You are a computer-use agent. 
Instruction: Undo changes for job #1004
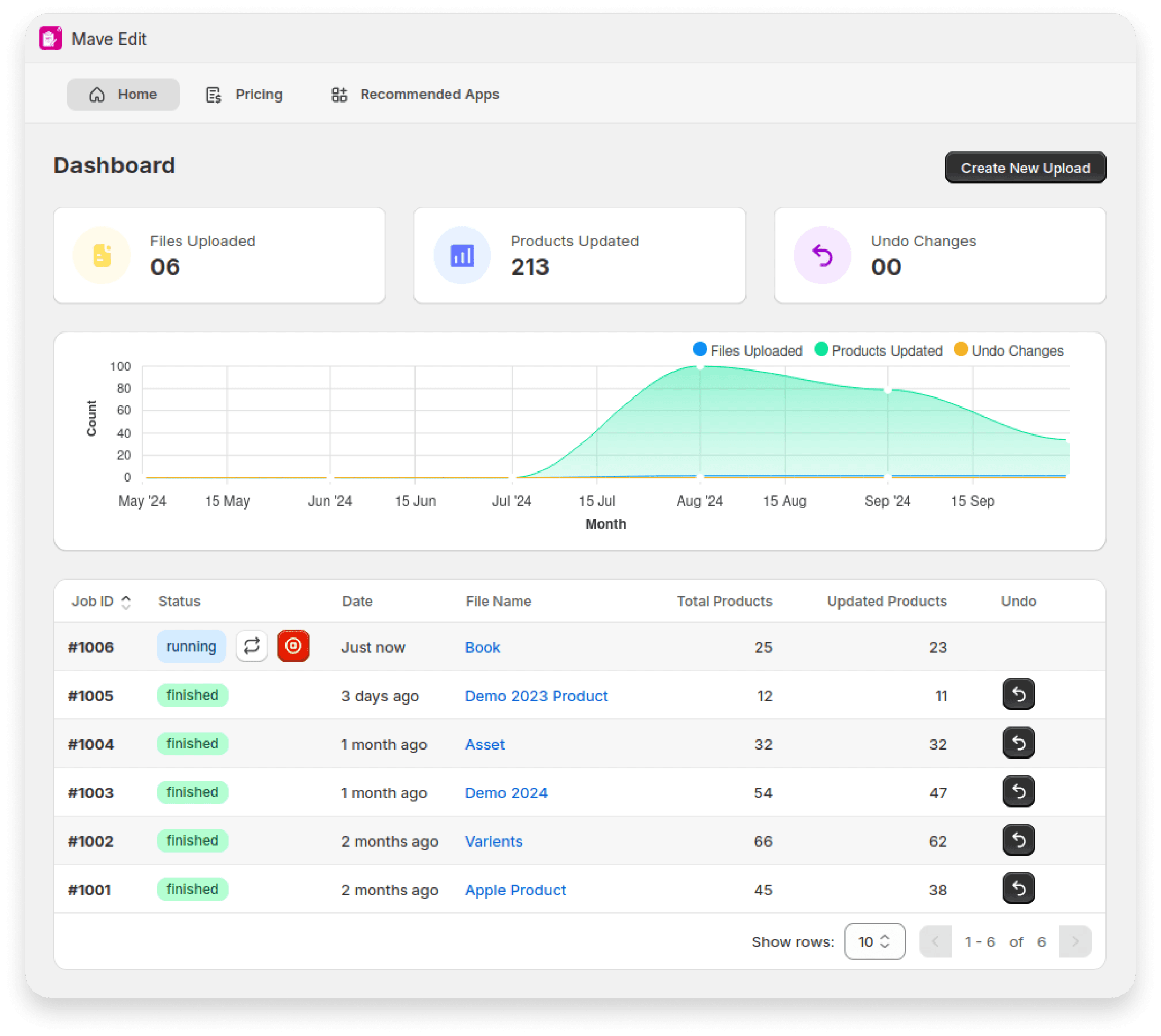(x=1018, y=743)
